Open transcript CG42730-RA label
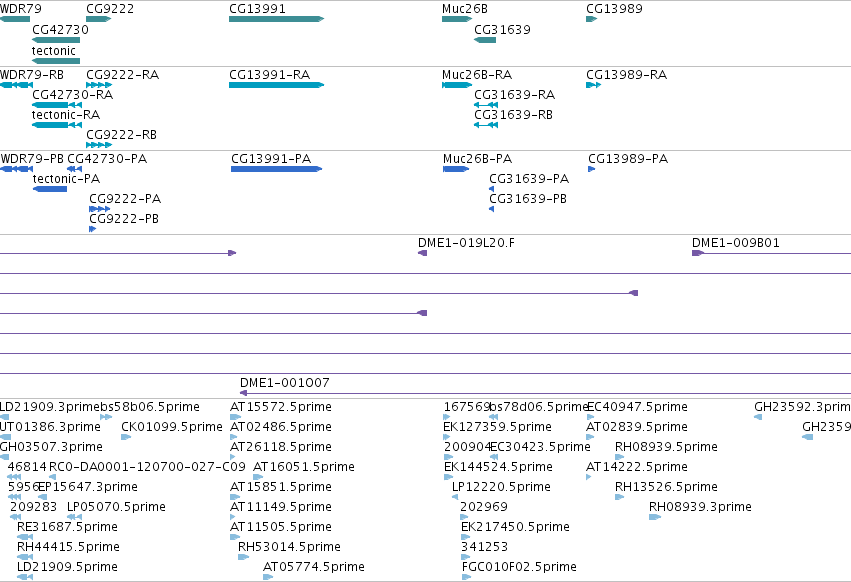The height and width of the screenshot is (582, 851). coord(72,94)
